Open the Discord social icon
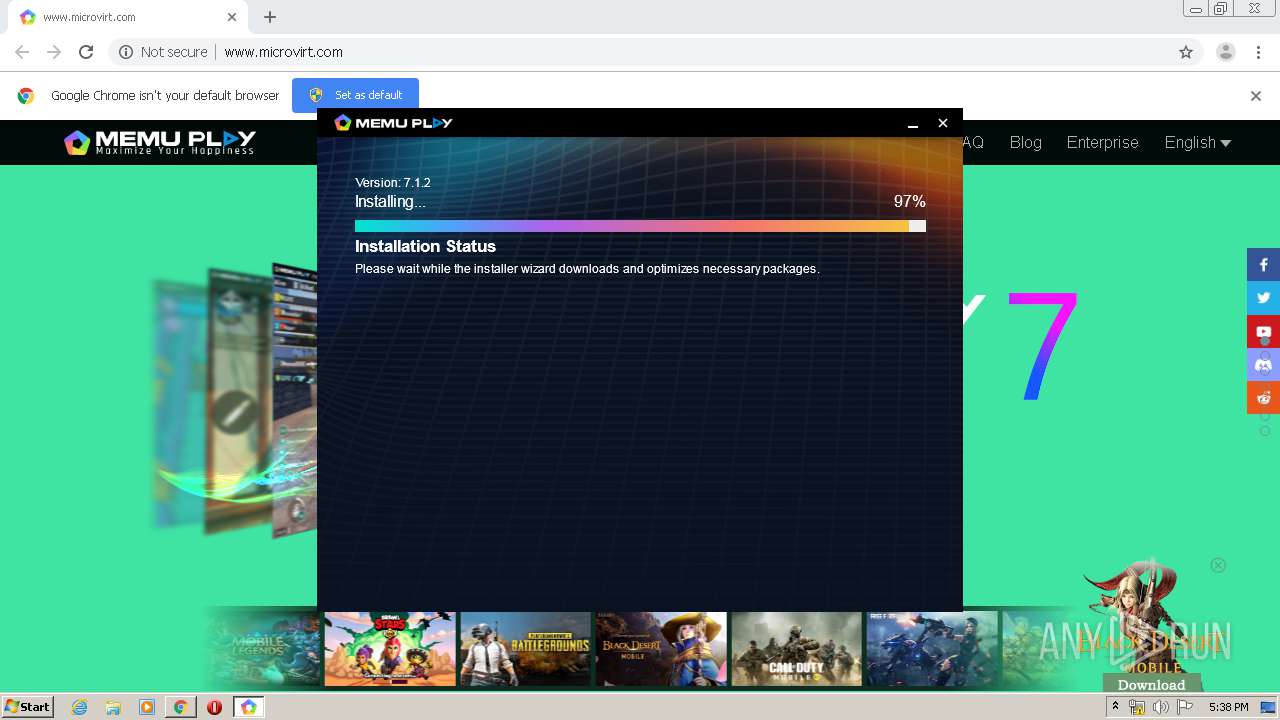The height and width of the screenshot is (720, 1280). tap(1263, 364)
